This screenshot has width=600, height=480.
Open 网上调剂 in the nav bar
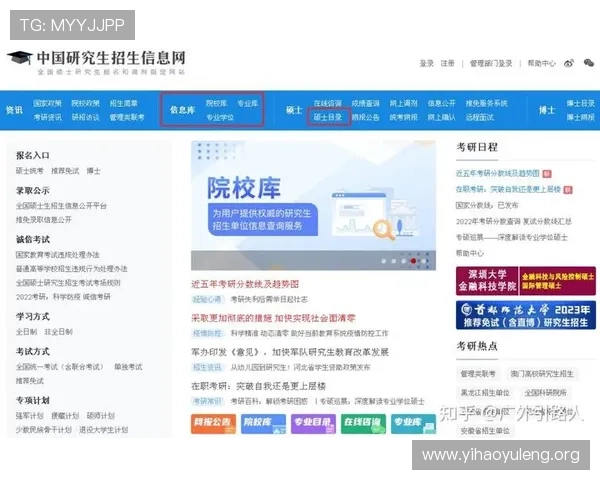coord(403,103)
